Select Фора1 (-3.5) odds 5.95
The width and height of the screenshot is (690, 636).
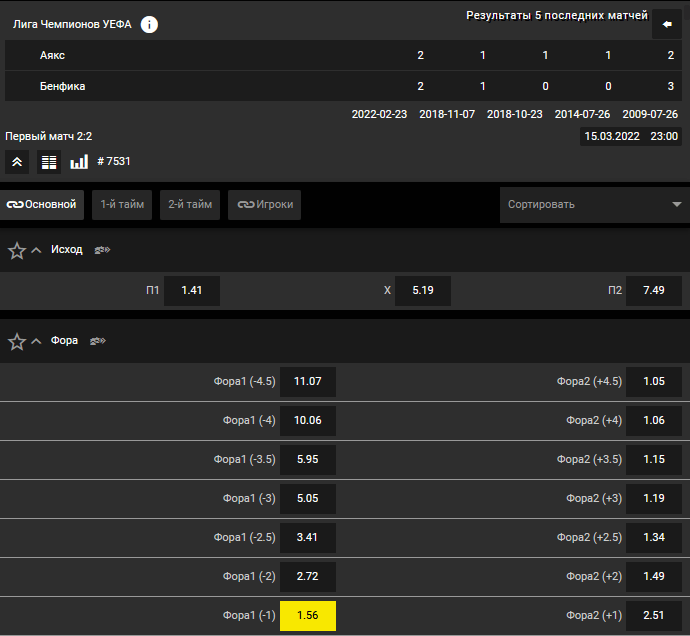308,460
